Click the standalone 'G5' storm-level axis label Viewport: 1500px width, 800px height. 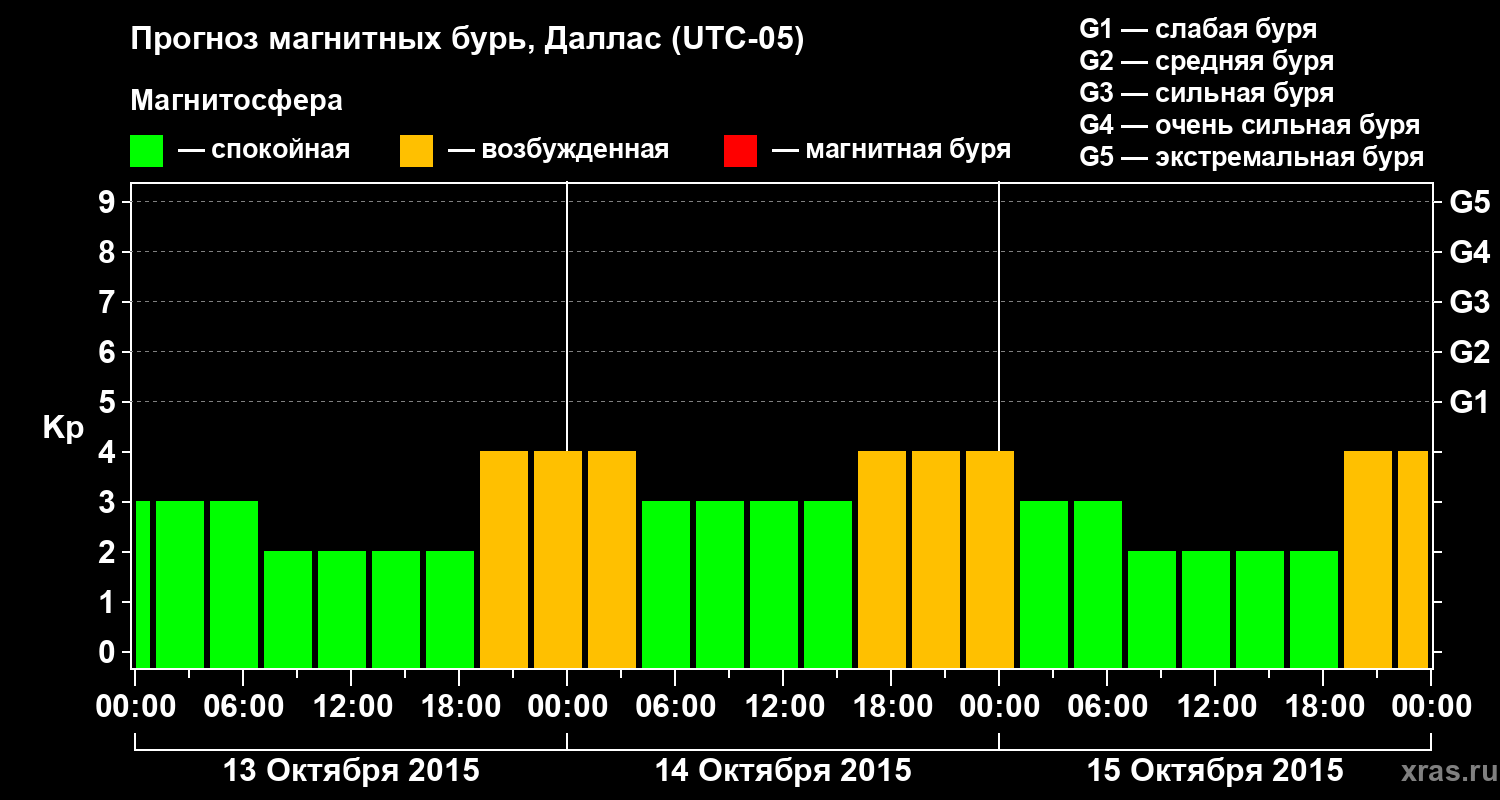1469,202
